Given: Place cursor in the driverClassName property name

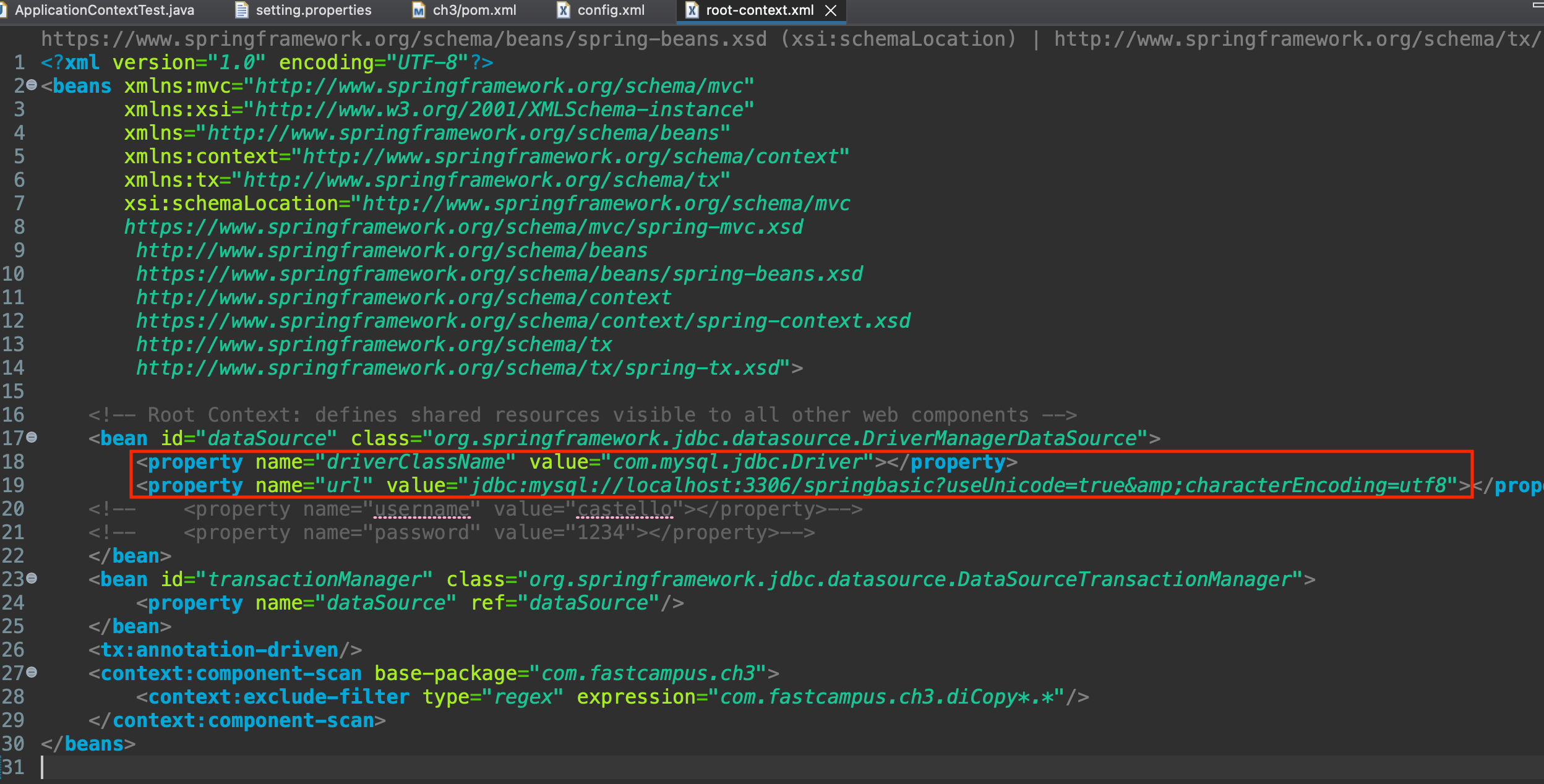Looking at the screenshot, I should click(x=416, y=462).
